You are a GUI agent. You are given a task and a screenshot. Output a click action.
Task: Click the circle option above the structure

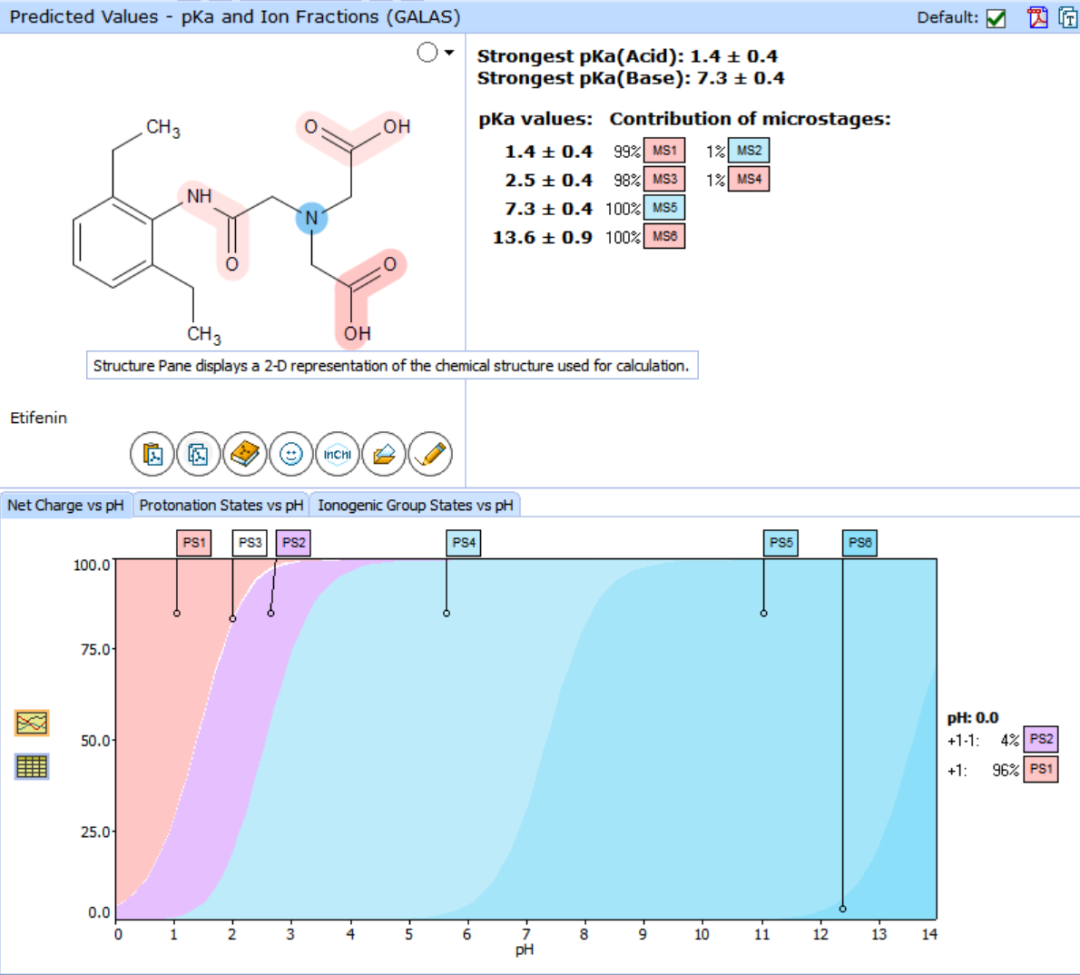[x=427, y=52]
